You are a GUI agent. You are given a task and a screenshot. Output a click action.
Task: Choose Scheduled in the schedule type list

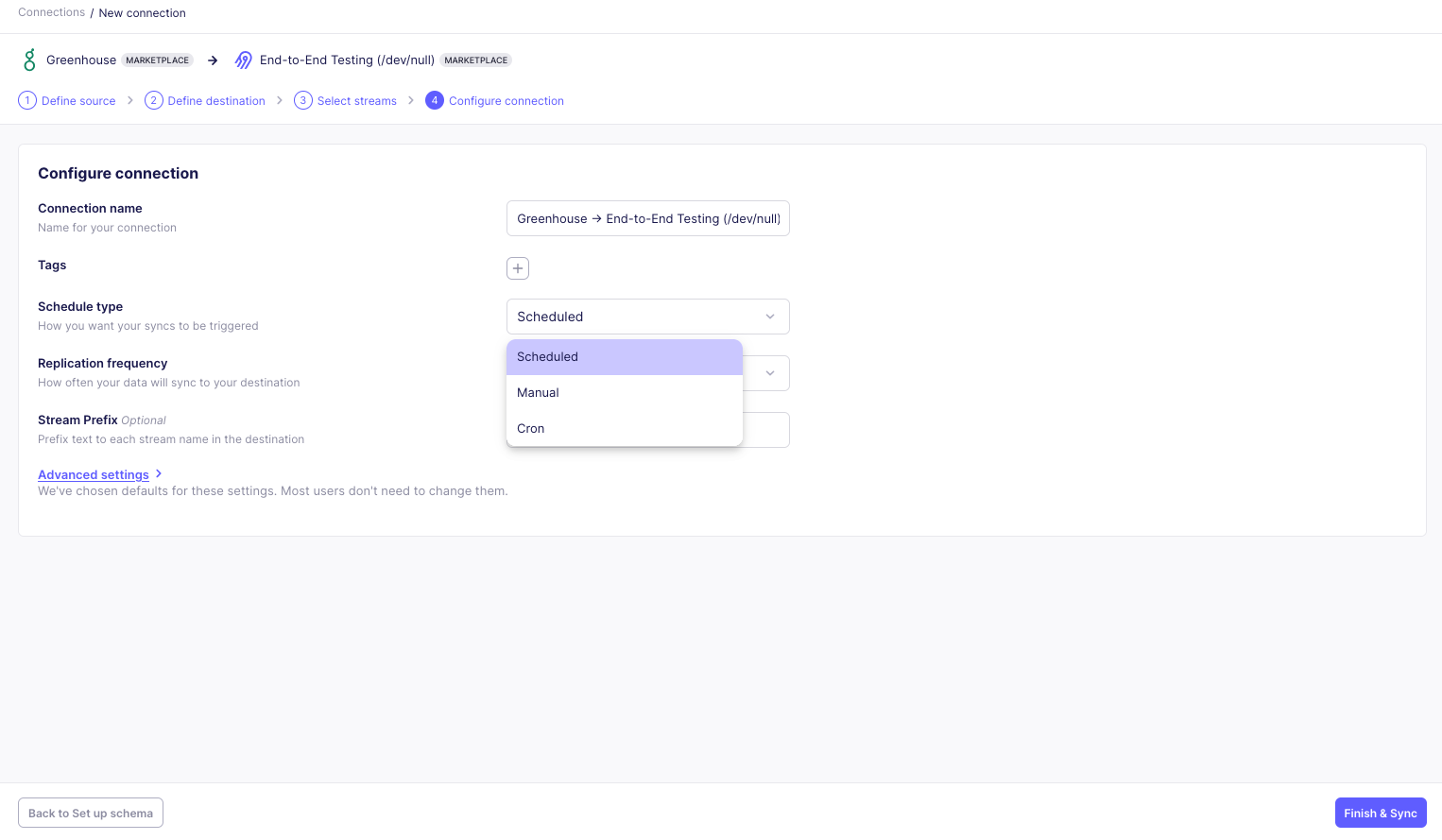[x=624, y=357]
